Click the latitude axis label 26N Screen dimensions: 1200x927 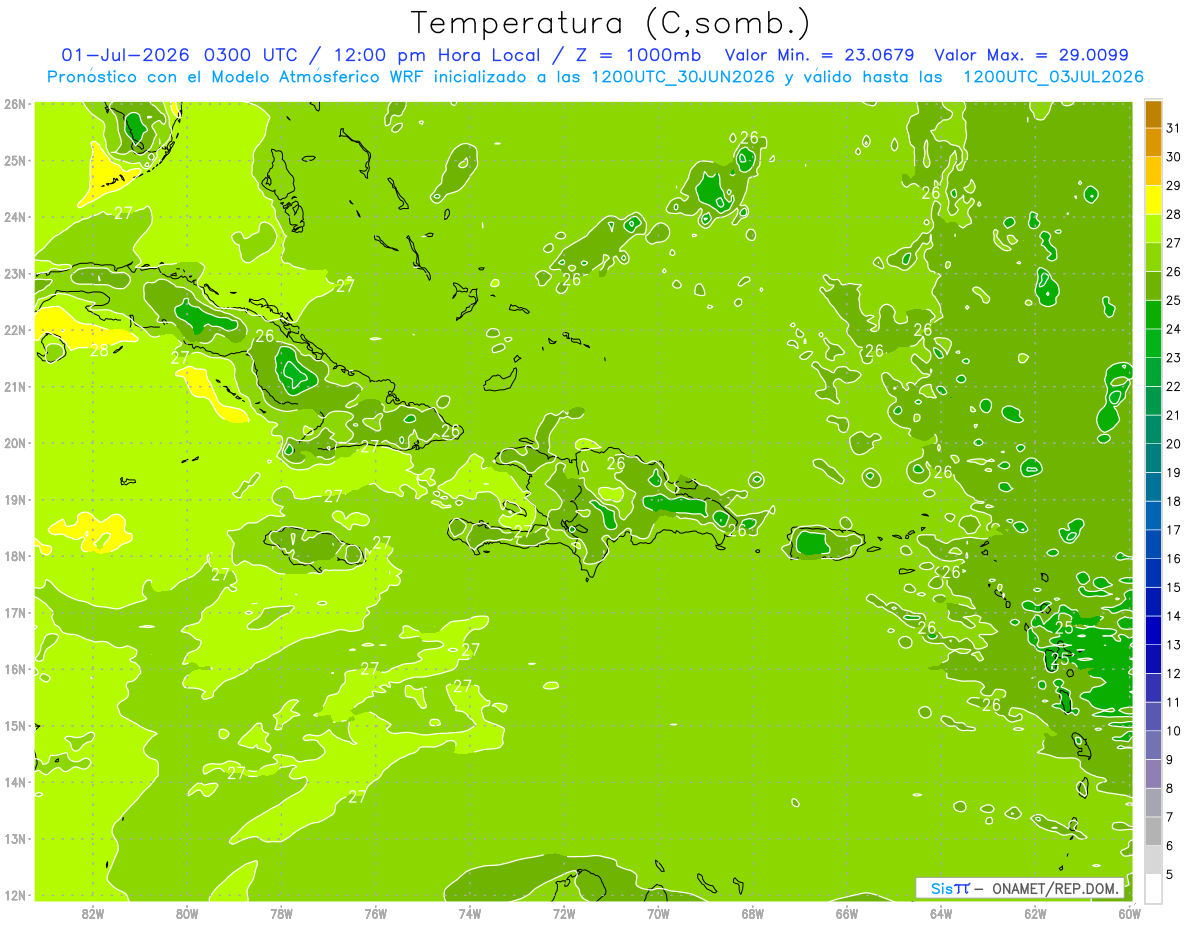(14, 103)
